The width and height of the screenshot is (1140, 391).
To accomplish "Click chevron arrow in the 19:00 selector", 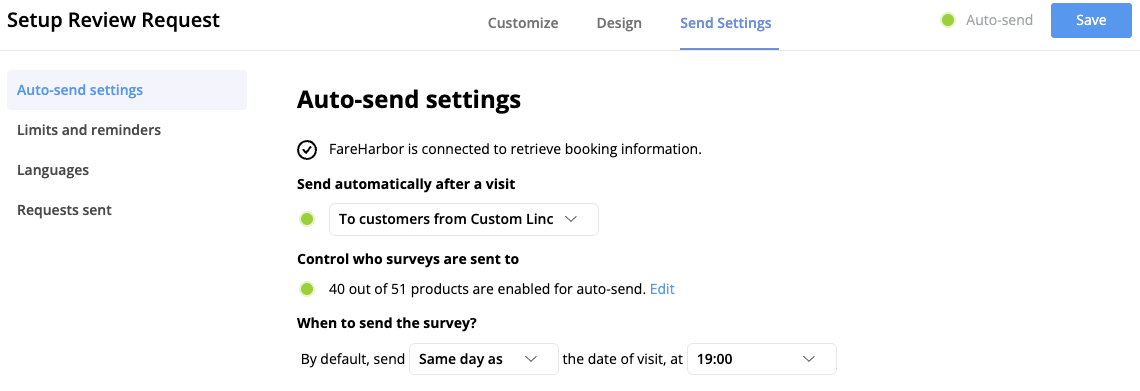I will [808, 359].
